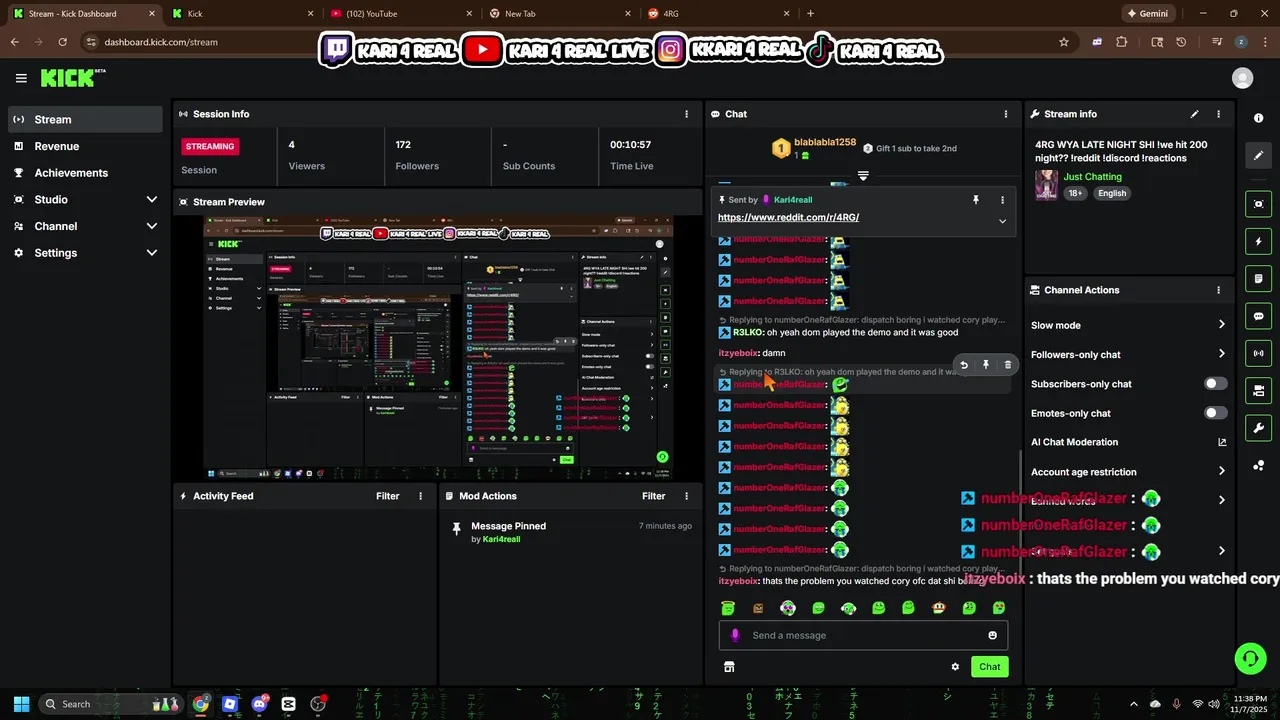This screenshot has height=720, width=1280.
Task: Toggle Subscribers-only chat switch
Action: click(1216, 384)
